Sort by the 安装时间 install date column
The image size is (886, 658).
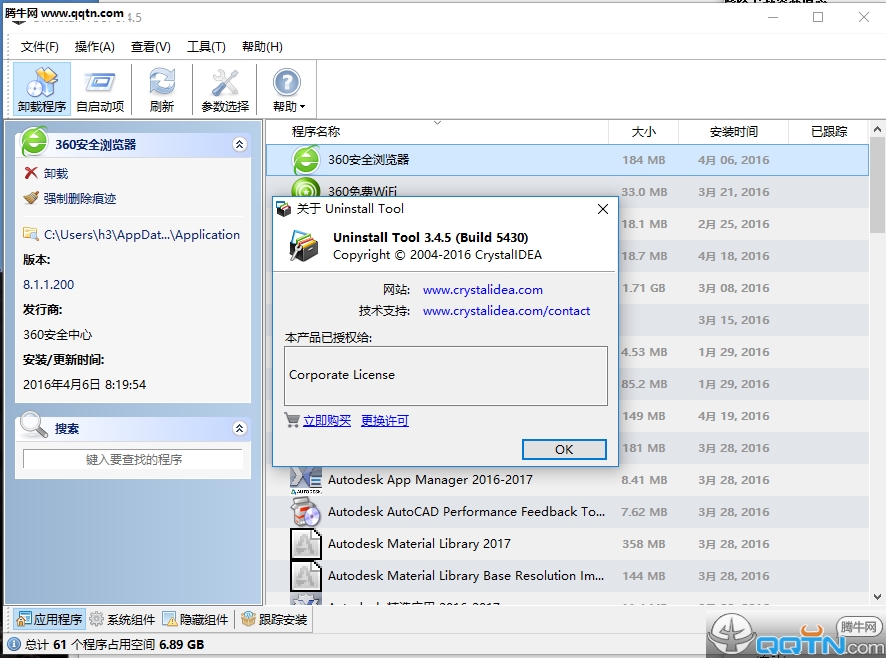pyautogui.click(x=733, y=131)
